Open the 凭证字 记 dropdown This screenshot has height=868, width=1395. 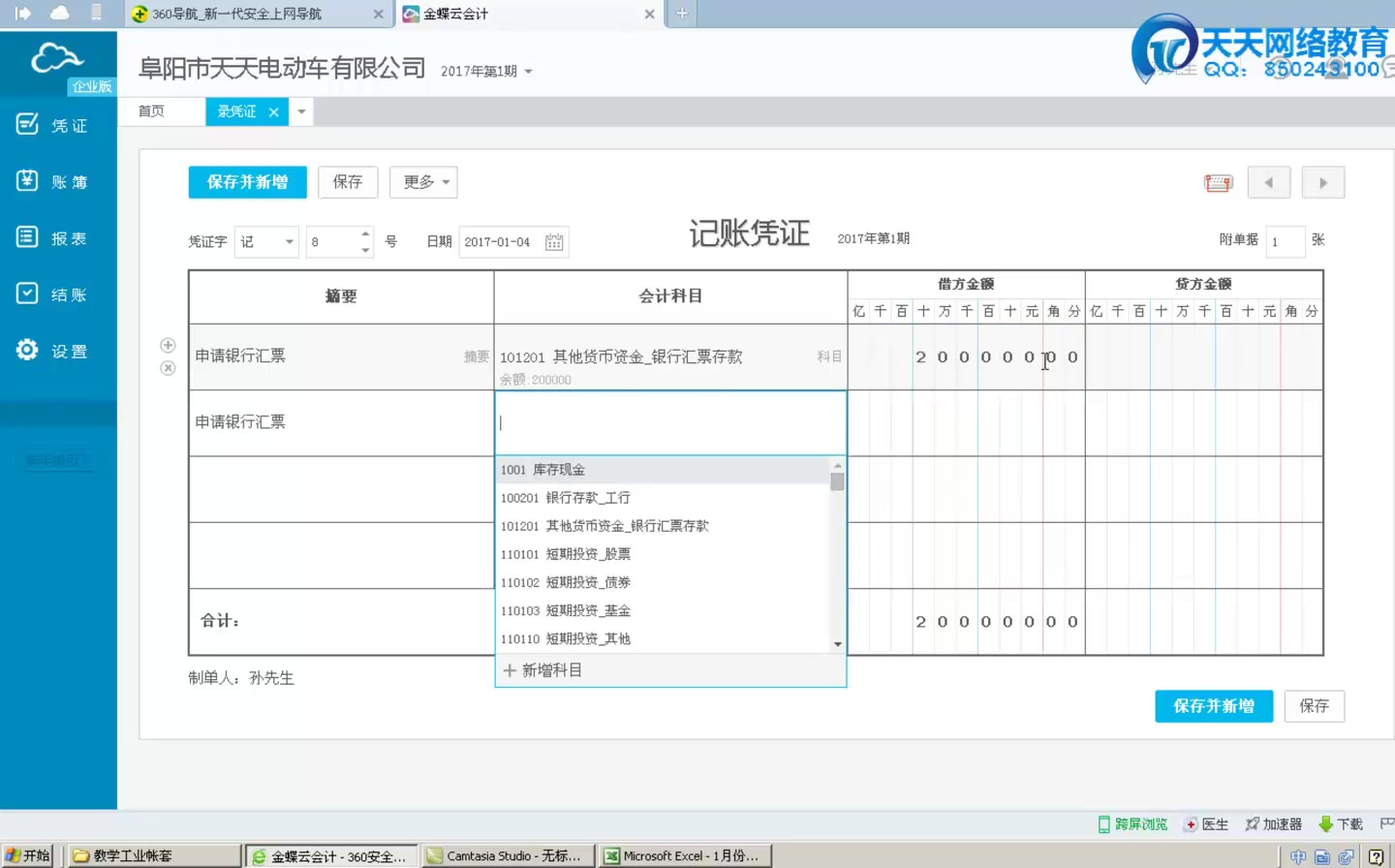coord(265,241)
